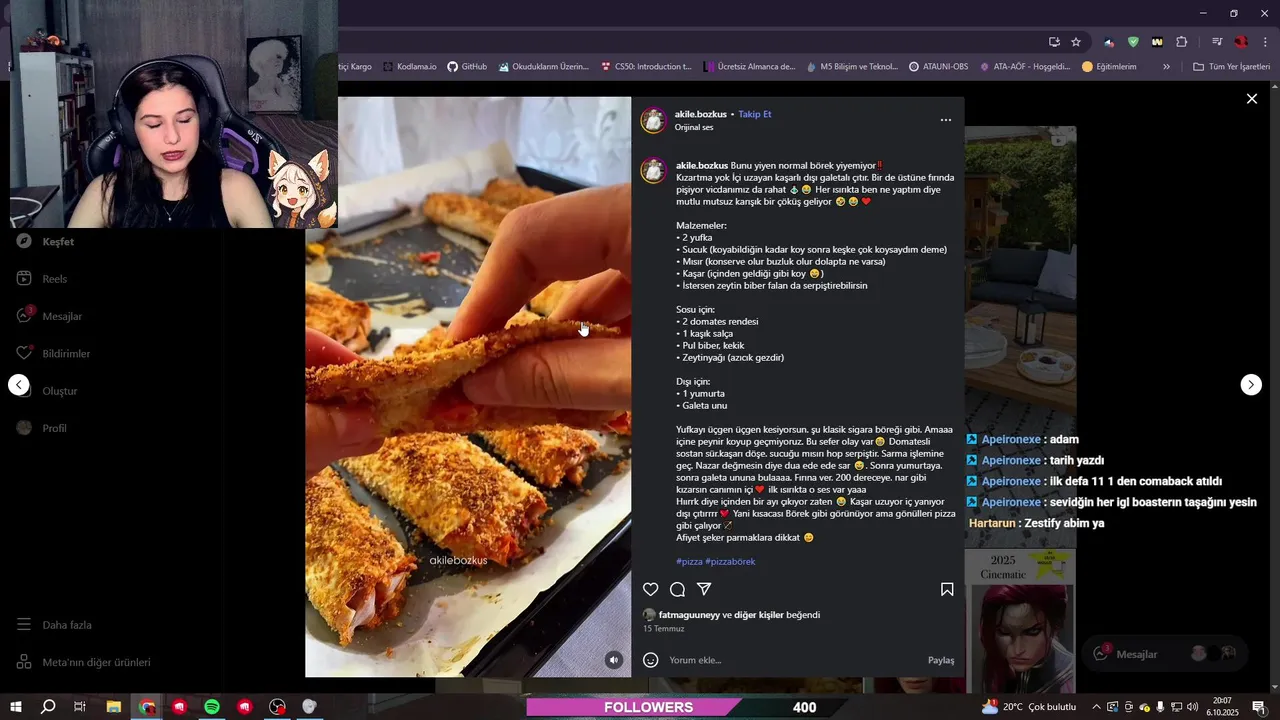Like the post with heart icon
Screen dimensions: 1280x720
point(650,590)
